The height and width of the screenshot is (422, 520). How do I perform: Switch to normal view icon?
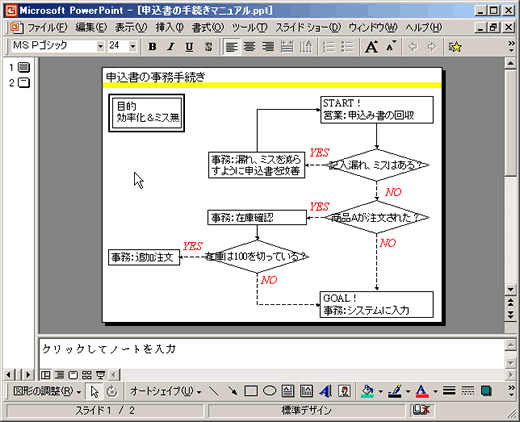[45, 375]
